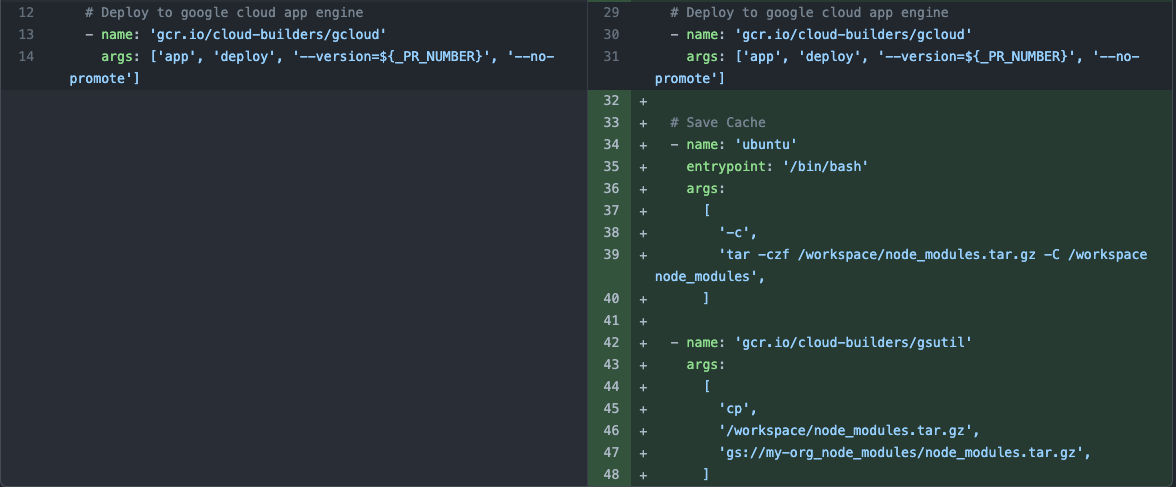
Task: Click plus marker on line 42
Action: point(643,342)
